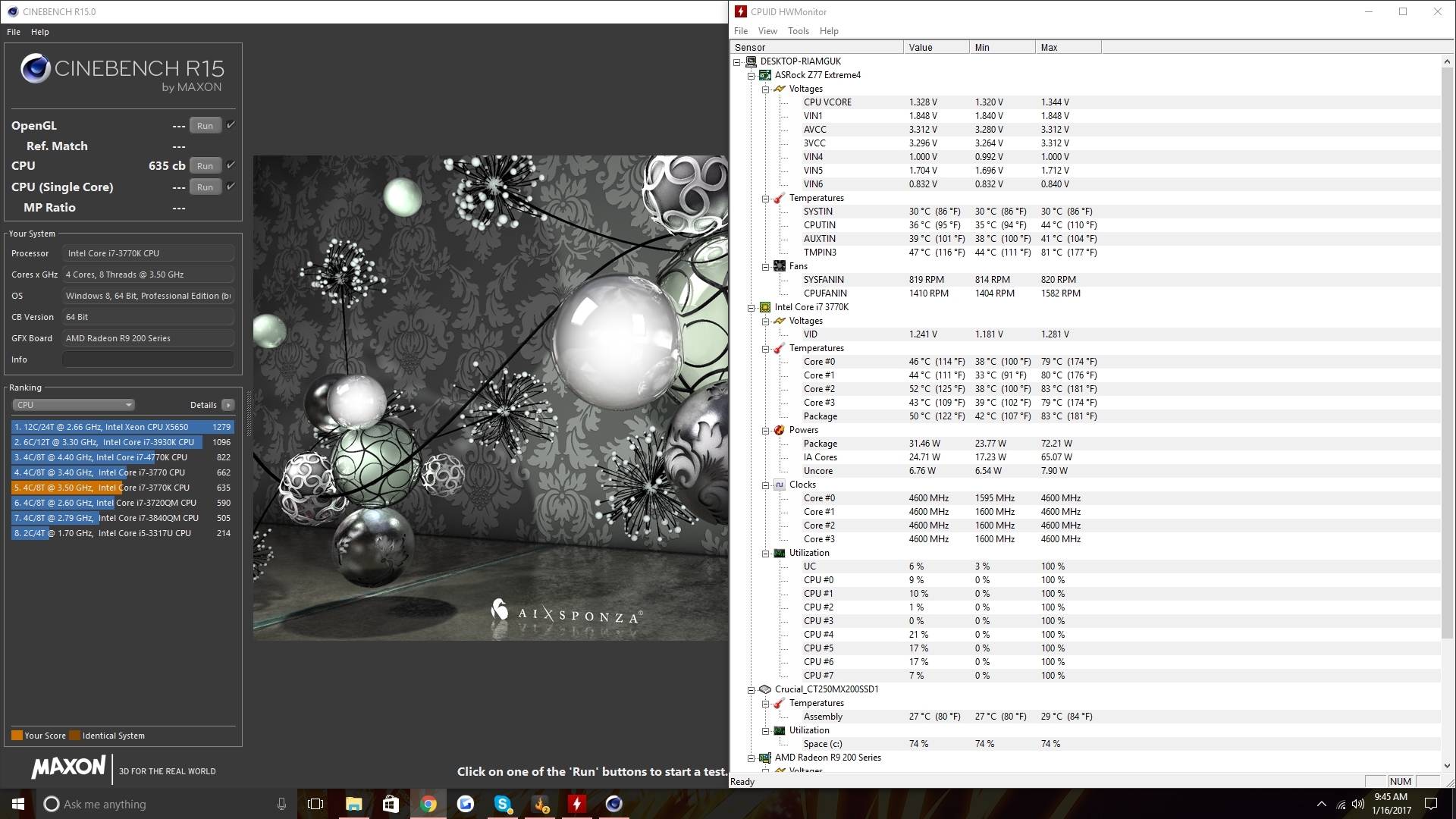The image size is (1456, 819).
Task: Open File Explorer from the taskbar
Action: point(354,804)
